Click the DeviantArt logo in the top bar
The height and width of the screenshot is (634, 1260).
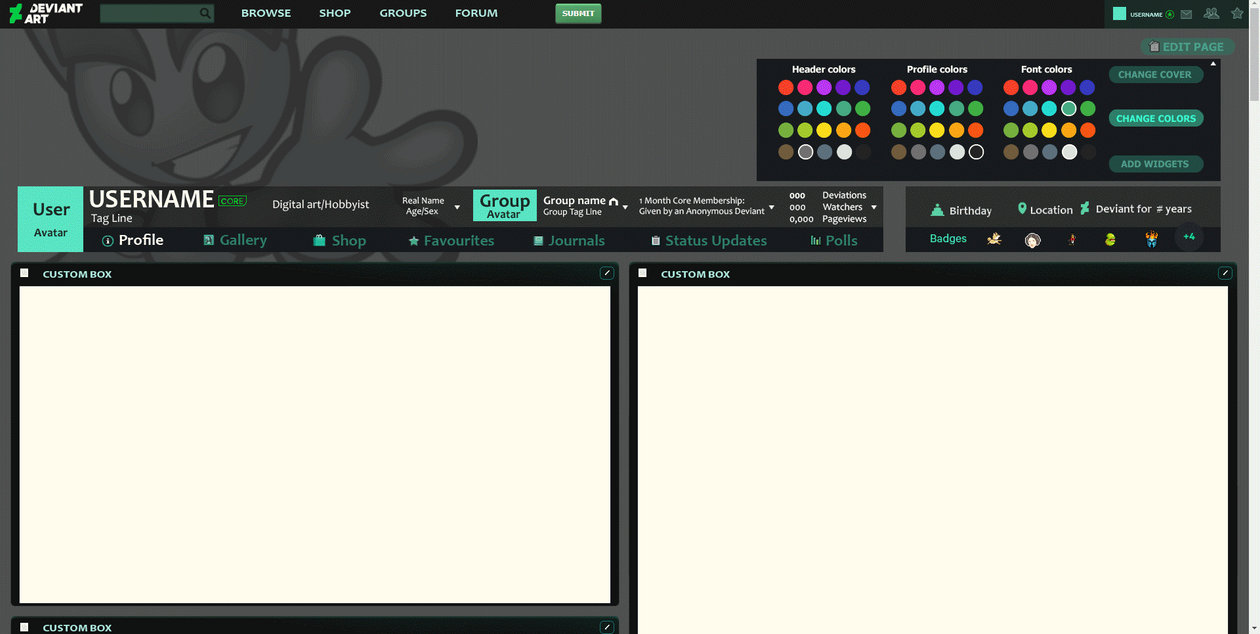tap(45, 13)
